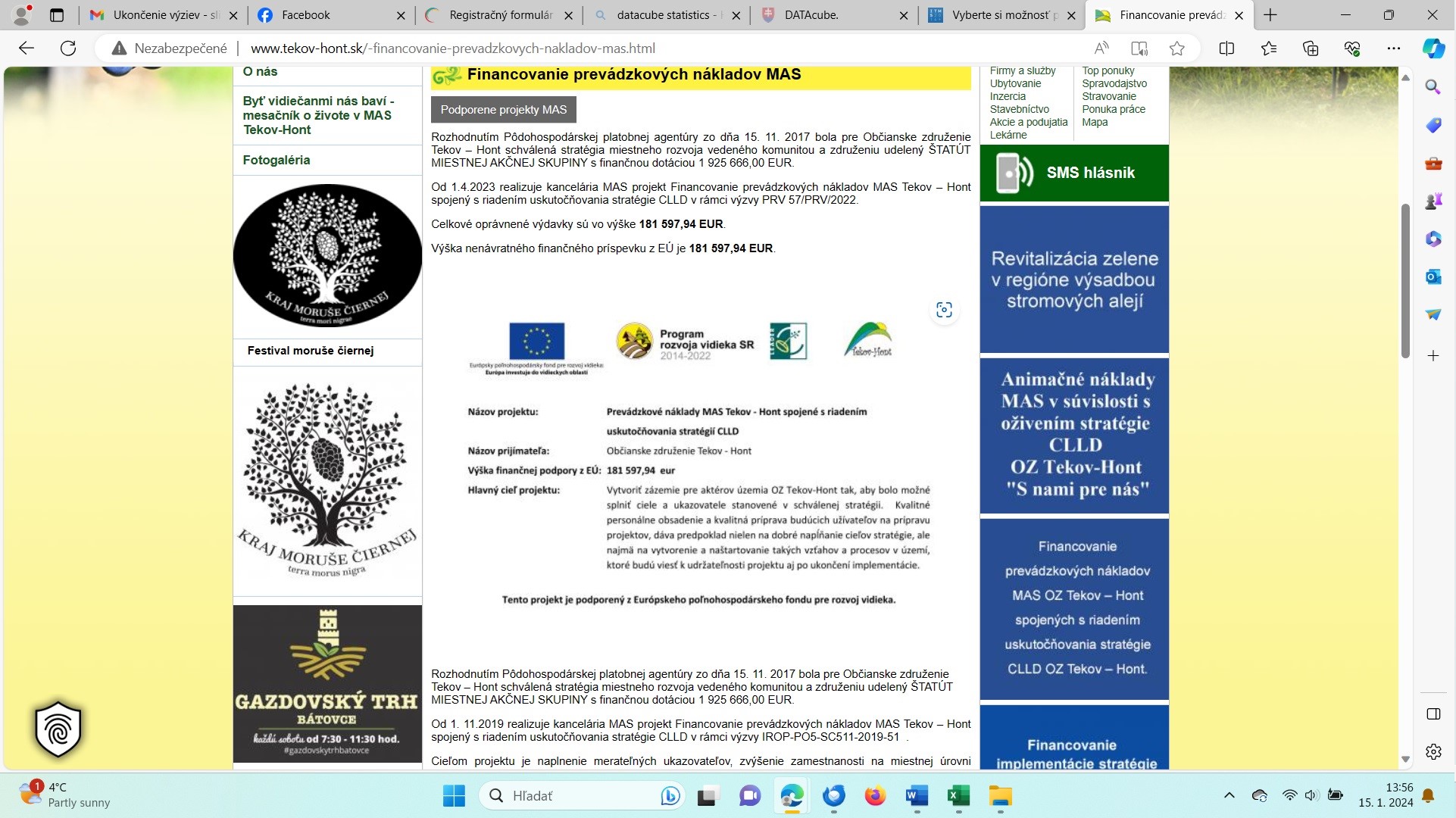Open sidebar search icon
The image size is (1456, 818).
[1433, 87]
